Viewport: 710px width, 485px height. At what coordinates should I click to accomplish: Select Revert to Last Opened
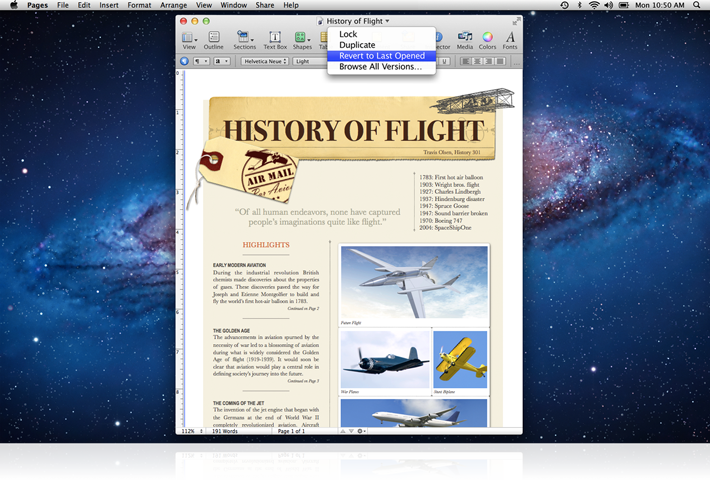coord(381,56)
